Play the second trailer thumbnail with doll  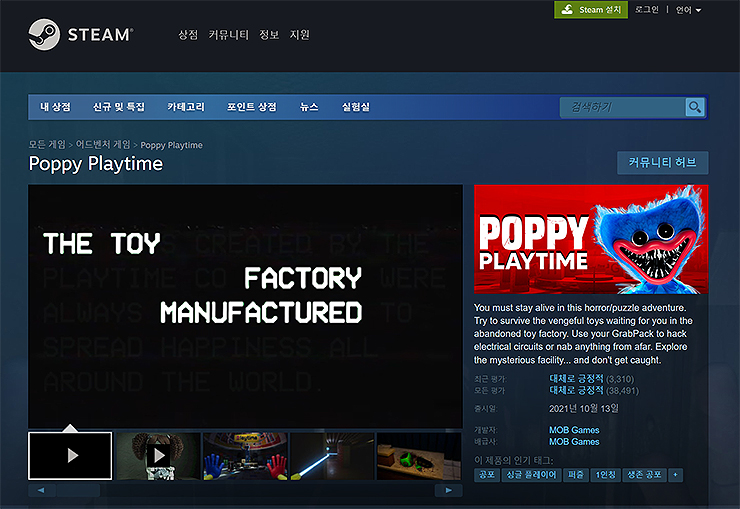coord(158,456)
